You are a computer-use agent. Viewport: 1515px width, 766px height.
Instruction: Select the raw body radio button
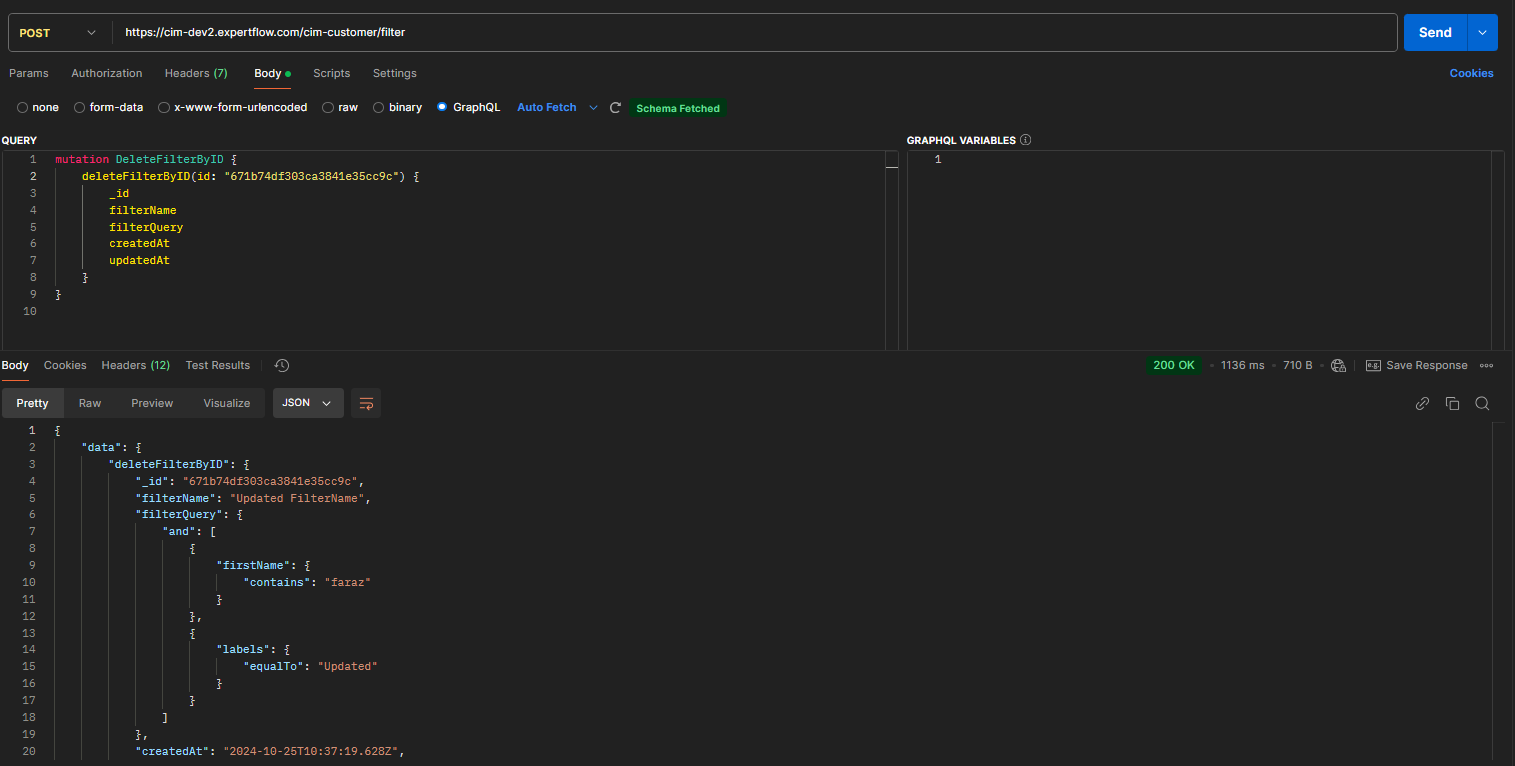pyautogui.click(x=328, y=108)
